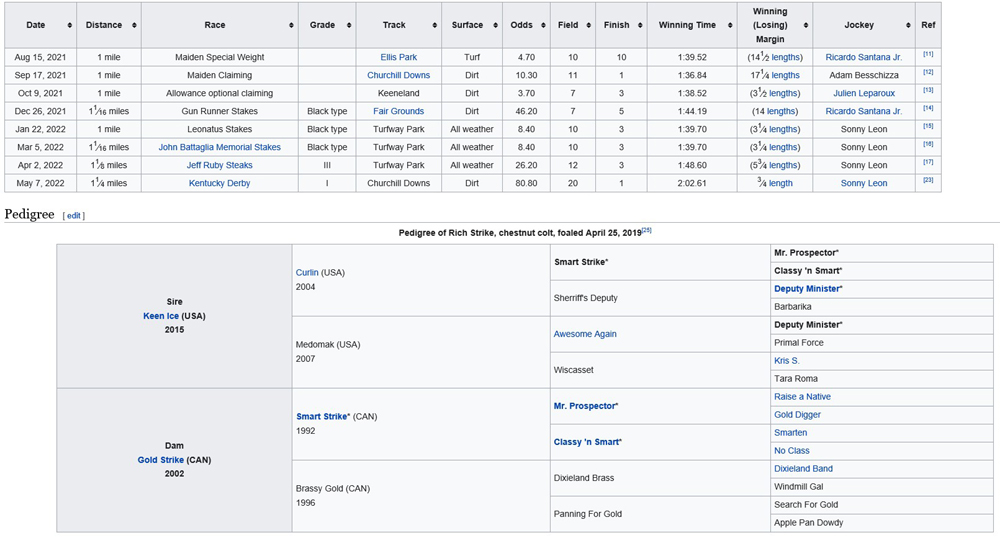Viewport: 1000px width, 538px height.
Task: Open reference [15] footnote
Action: click(x=928, y=126)
